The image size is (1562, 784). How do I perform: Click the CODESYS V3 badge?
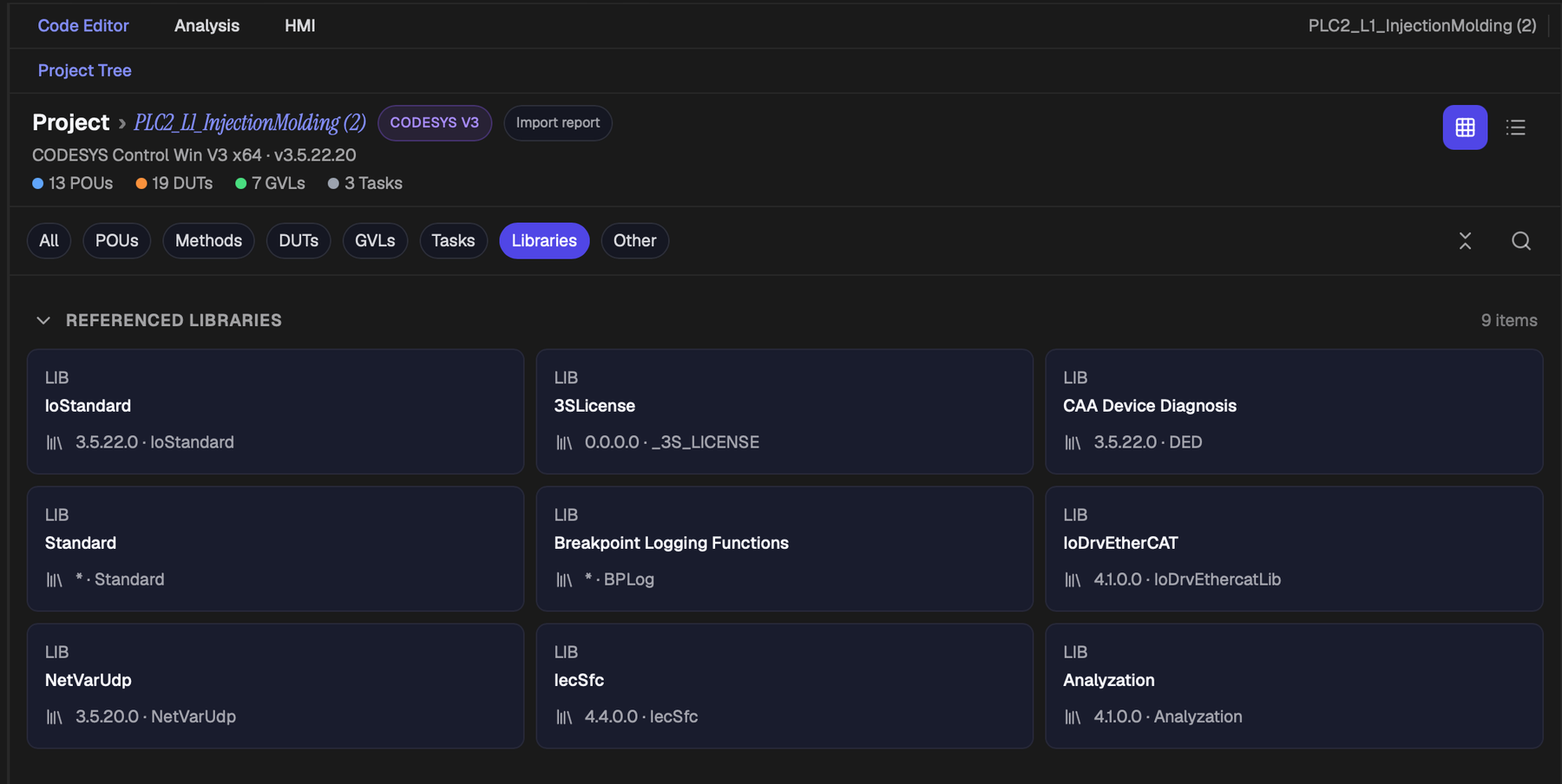point(435,122)
